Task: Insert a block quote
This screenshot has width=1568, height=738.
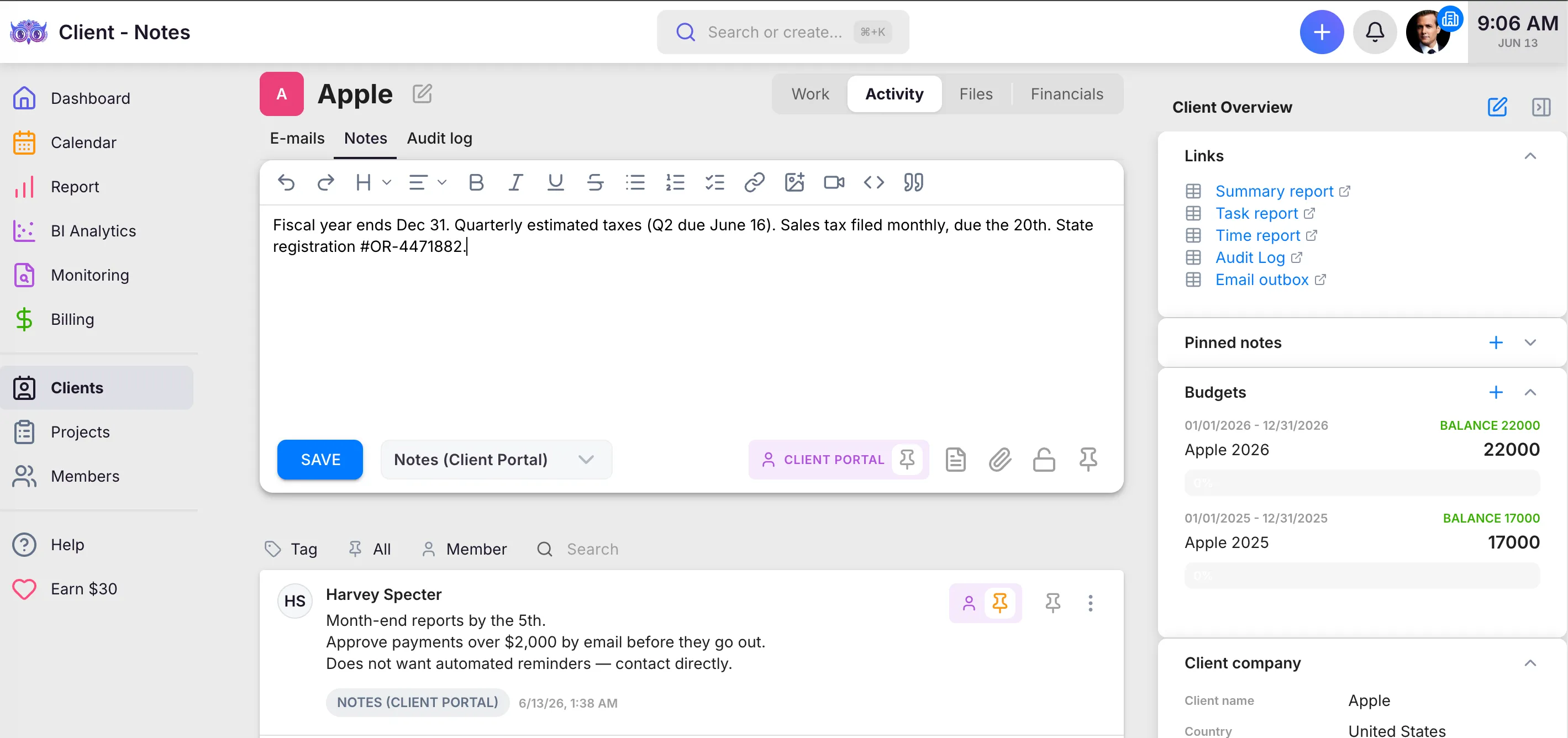Action: pos(913,182)
